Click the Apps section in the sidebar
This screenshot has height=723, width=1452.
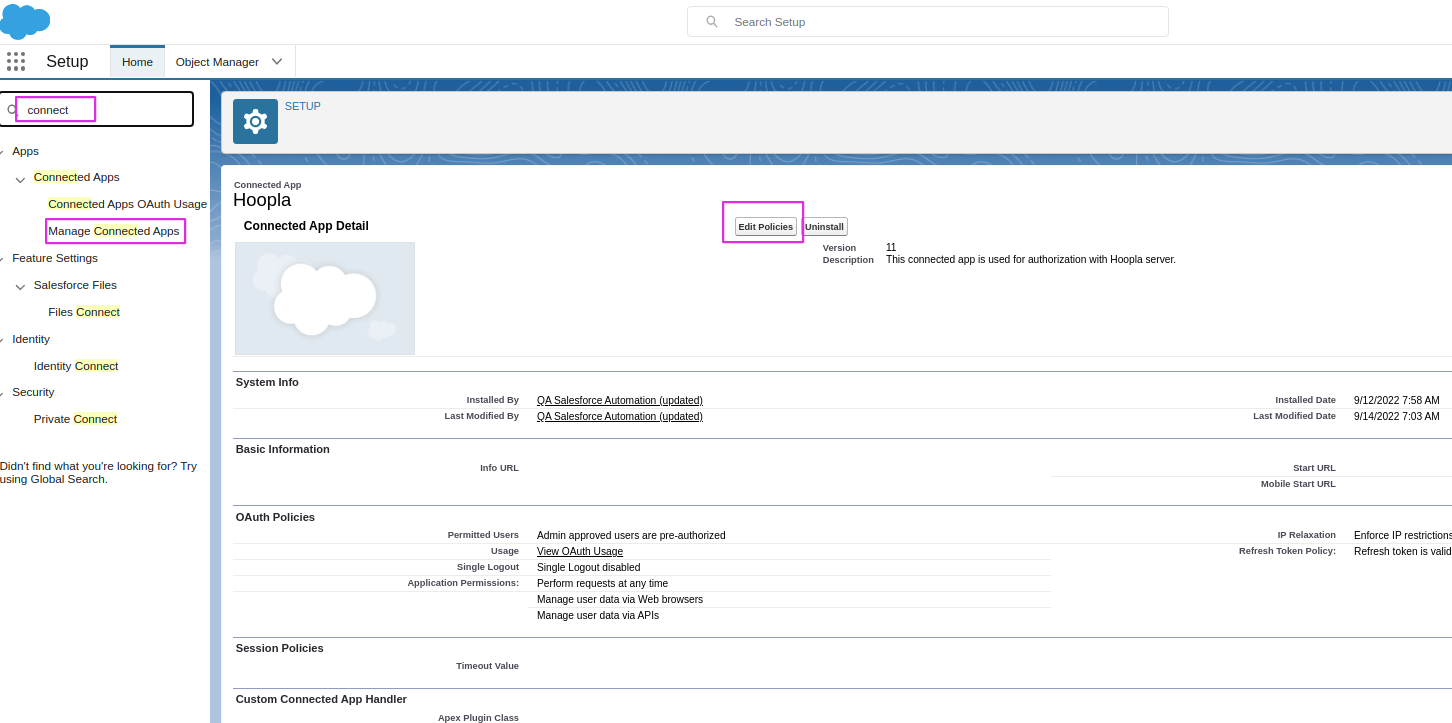pyautogui.click(x=25, y=151)
